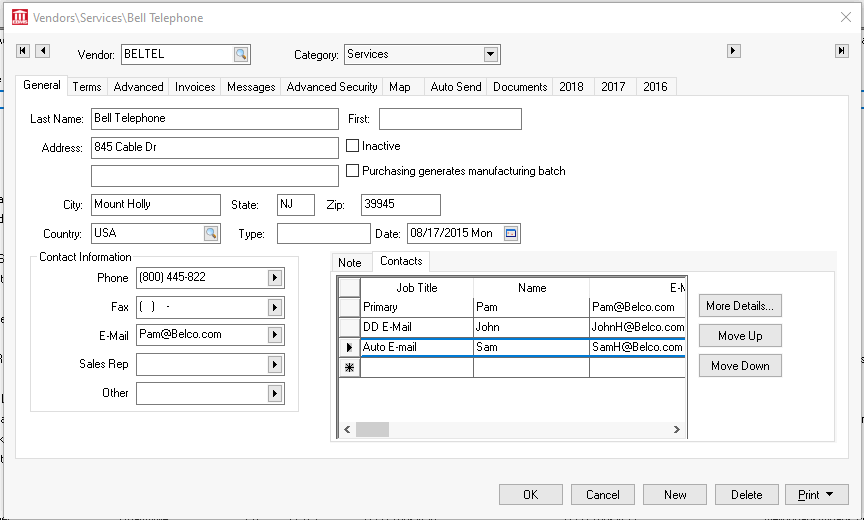Viewport: 864px width, 520px height.
Task: View the 2016 tab
Action: point(655,87)
